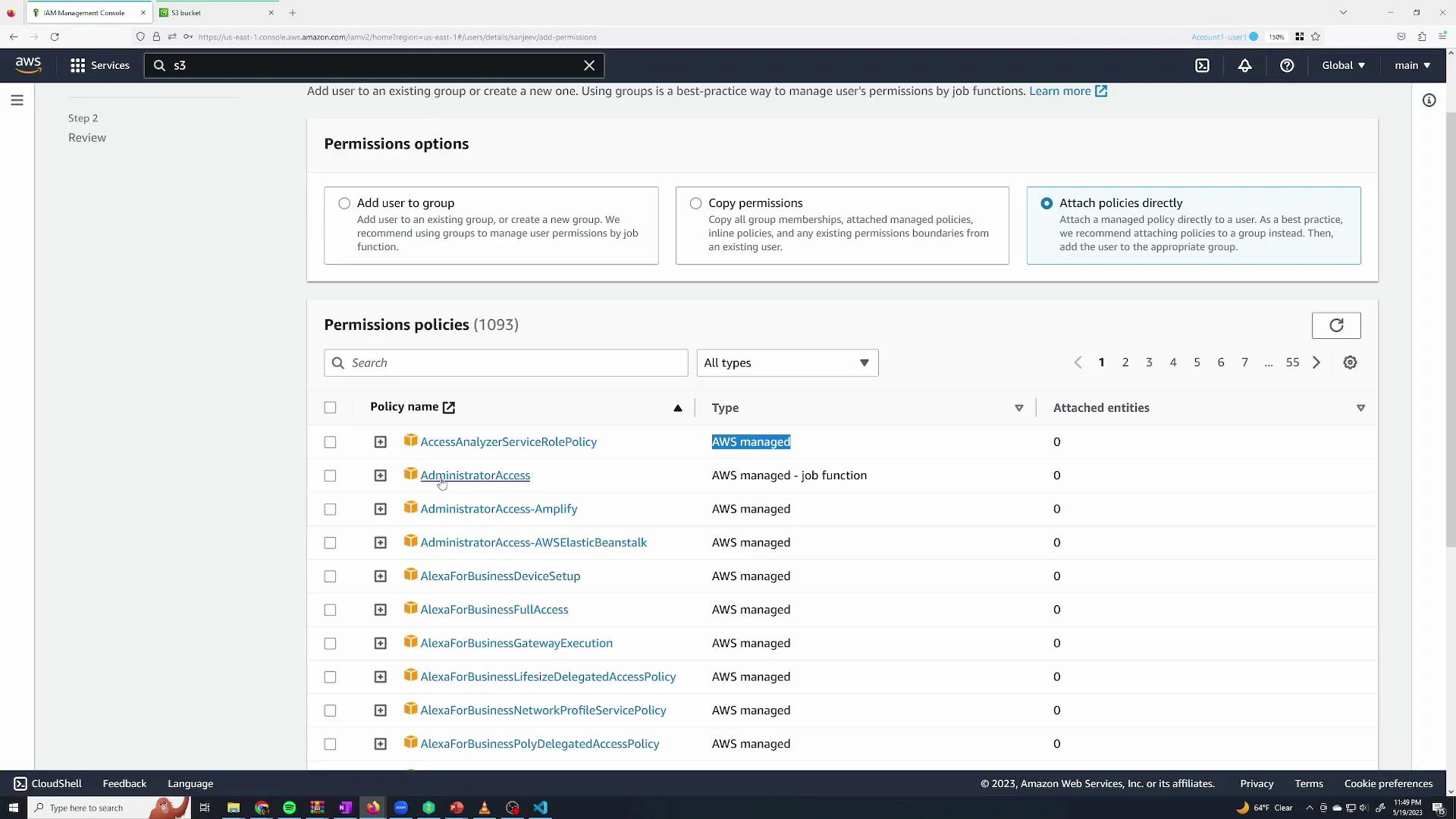The image size is (1456, 819).
Task: Click the Learn more link about groups
Action: coord(1062,91)
